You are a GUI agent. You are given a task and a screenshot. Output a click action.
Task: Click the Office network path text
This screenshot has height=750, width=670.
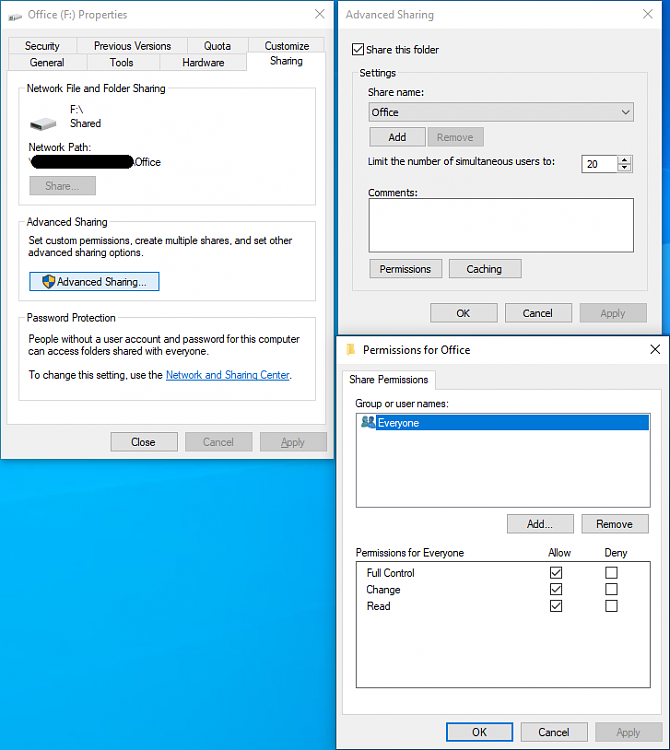point(96,162)
